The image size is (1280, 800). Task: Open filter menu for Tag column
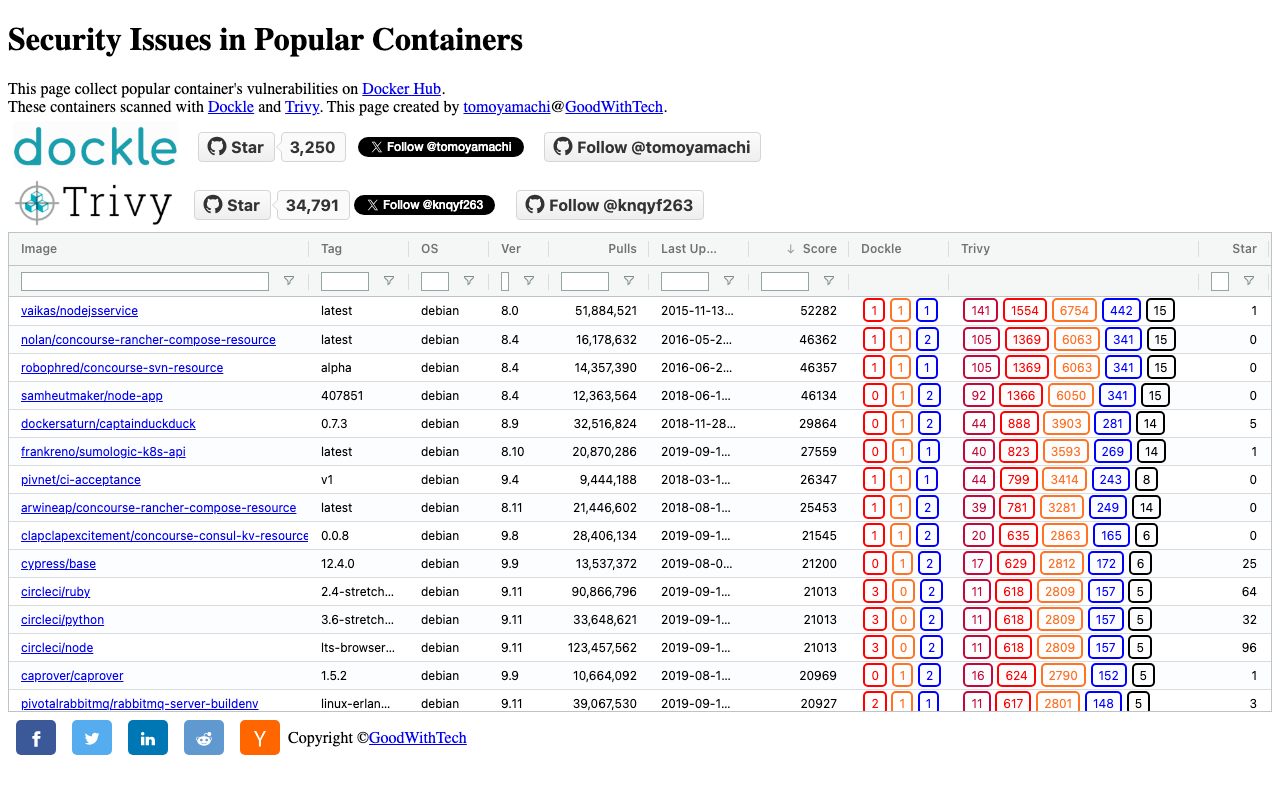tap(389, 281)
